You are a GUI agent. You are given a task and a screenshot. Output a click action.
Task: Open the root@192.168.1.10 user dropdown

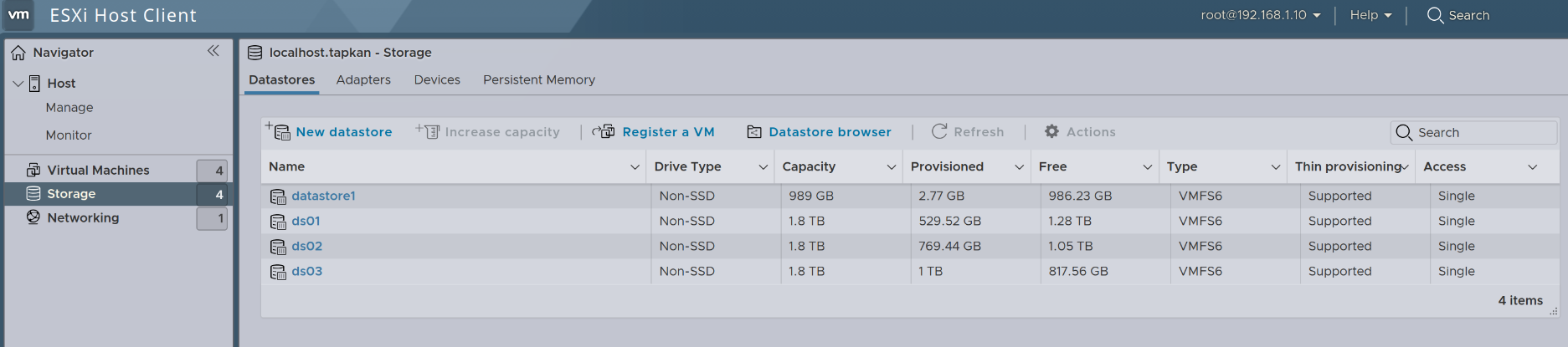click(1261, 15)
